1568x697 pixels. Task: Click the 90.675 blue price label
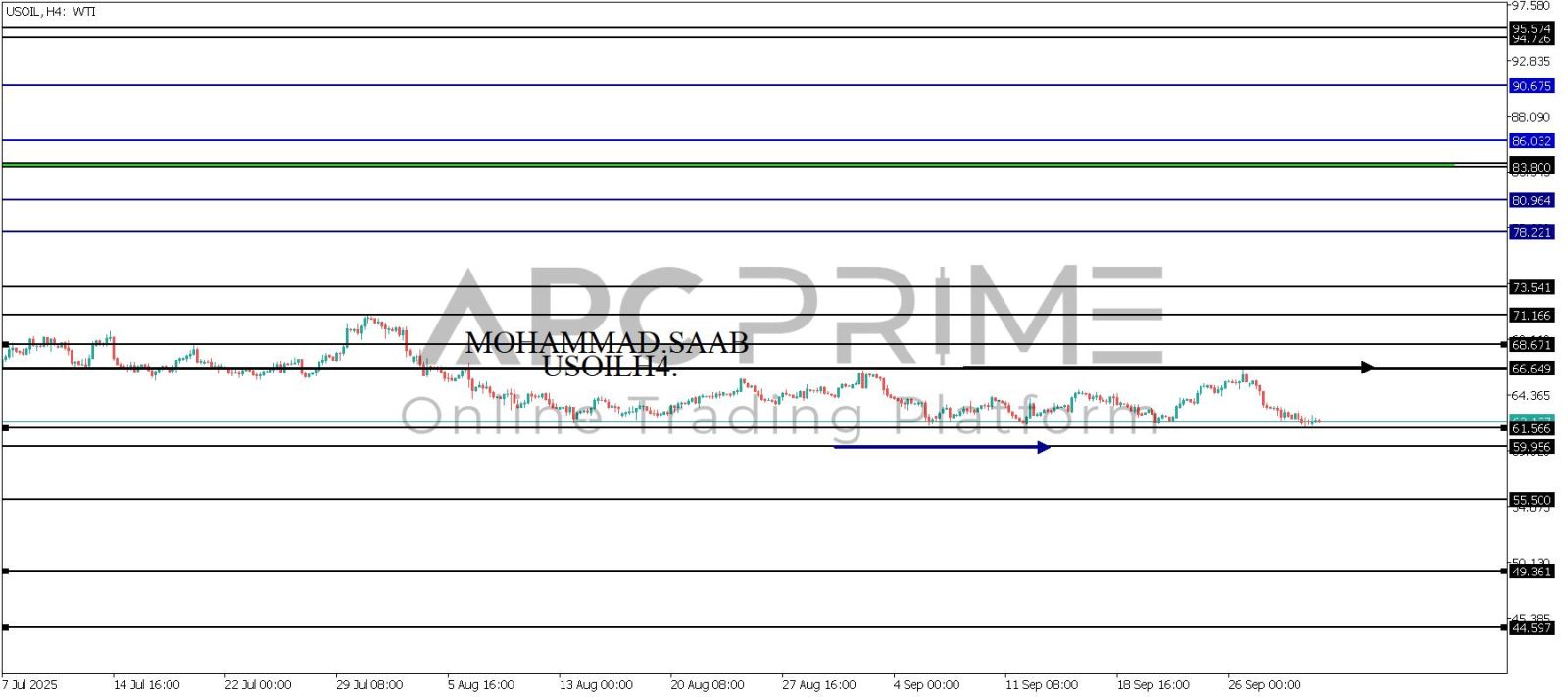point(1531,86)
